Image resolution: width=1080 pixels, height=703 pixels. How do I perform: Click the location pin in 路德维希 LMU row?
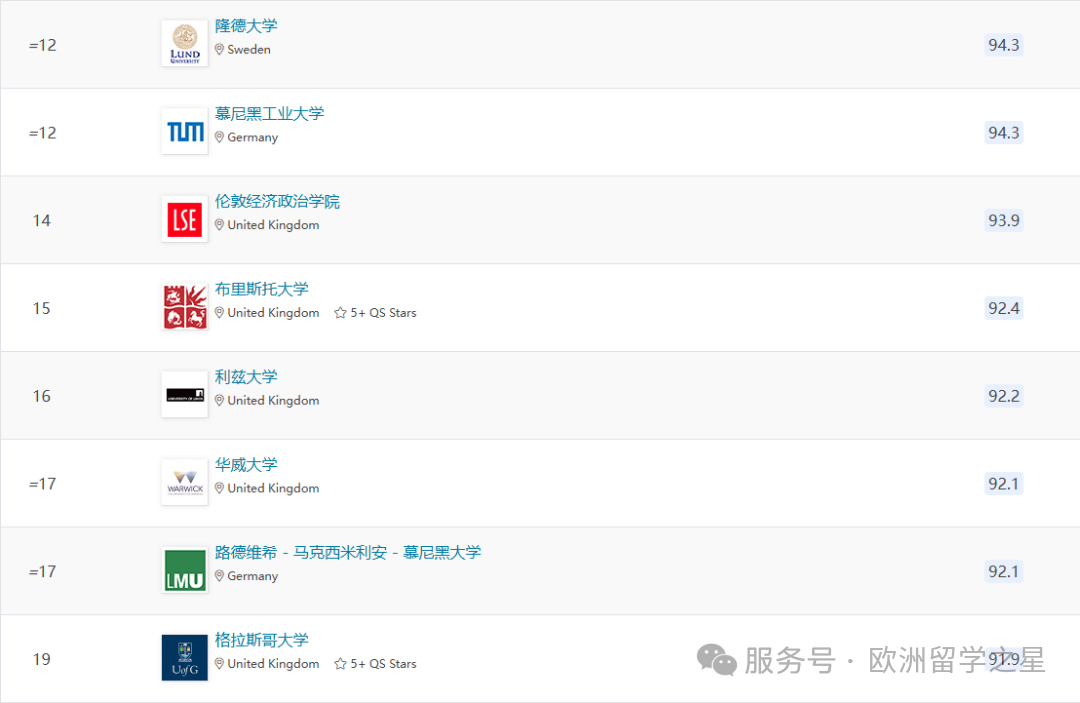[219, 576]
